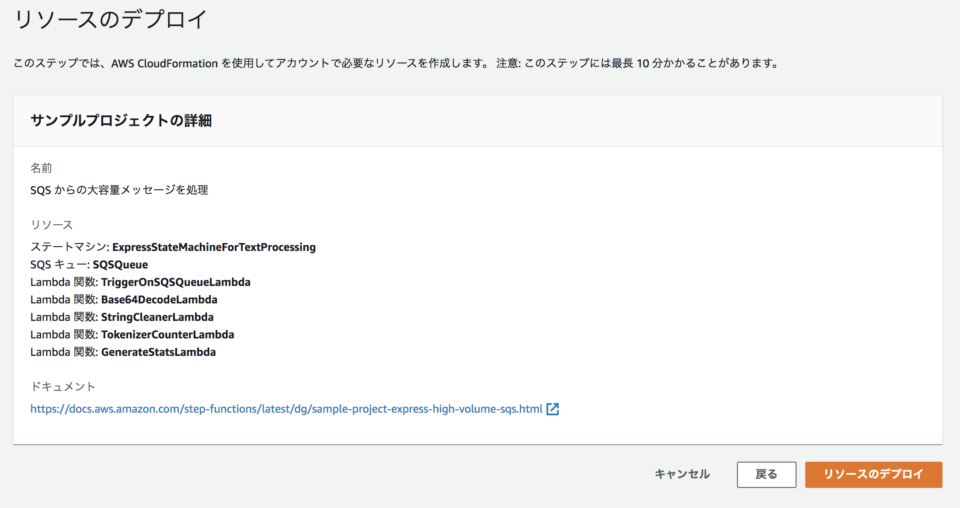This screenshot has width=960, height=508.
Task: Click the external link icon after the URL
Action: click(553, 409)
